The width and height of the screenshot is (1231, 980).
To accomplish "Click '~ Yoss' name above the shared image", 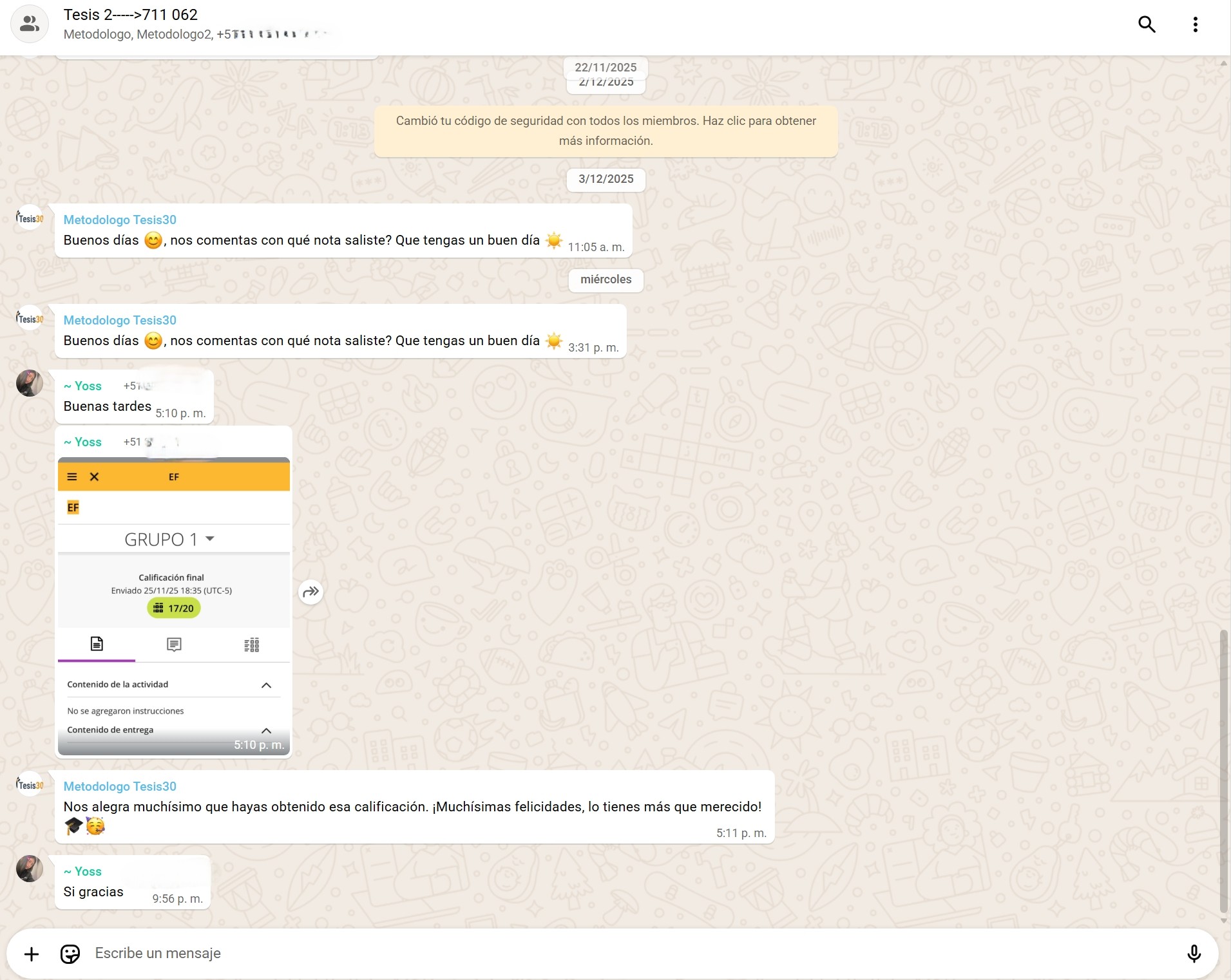I will 82,442.
